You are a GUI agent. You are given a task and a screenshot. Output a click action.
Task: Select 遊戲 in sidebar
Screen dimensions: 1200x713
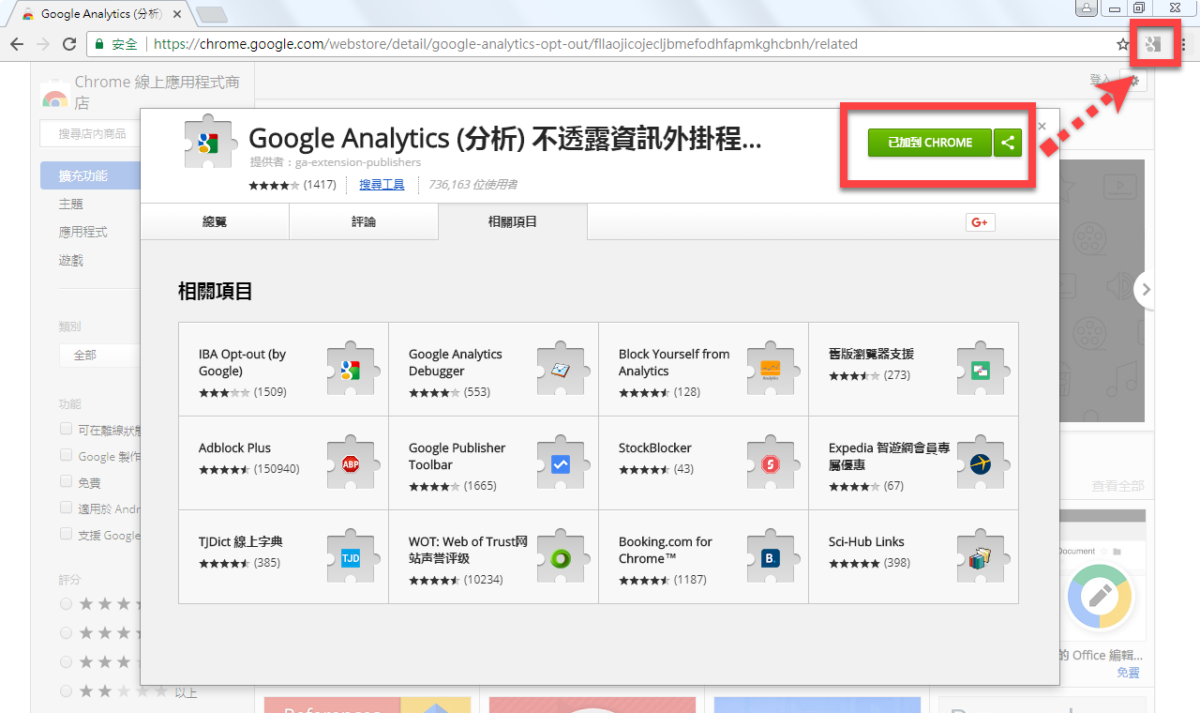pyautogui.click(x=71, y=261)
